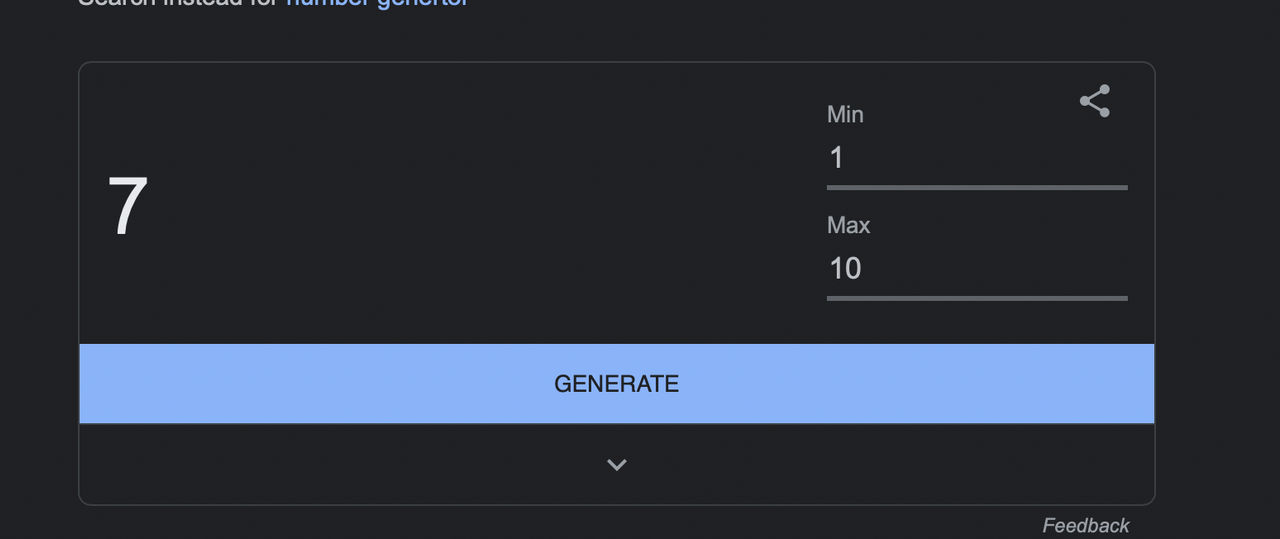
Task: Place cursor on the value 1 in Min
Action: pyautogui.click(x=837, y=158)
